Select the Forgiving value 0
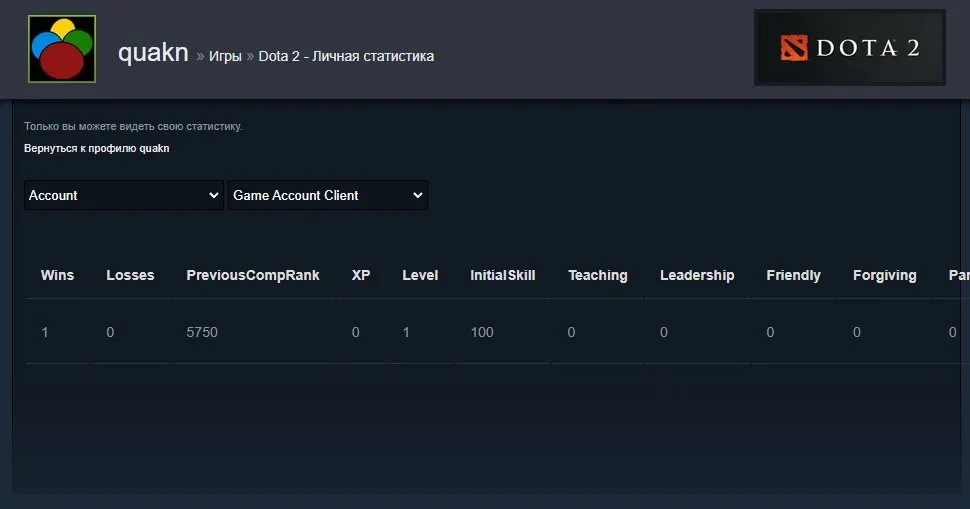This screenshot has width=970, height=509. click(x=857, y=332)
